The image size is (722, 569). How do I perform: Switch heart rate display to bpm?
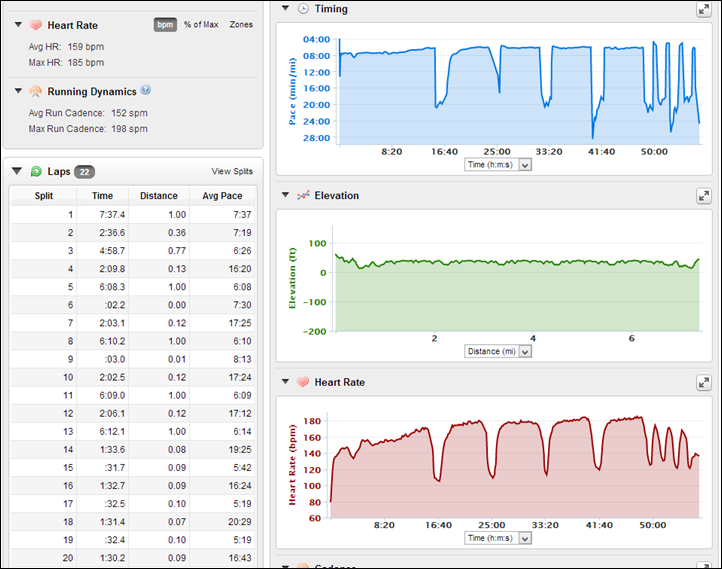[165, 24]
